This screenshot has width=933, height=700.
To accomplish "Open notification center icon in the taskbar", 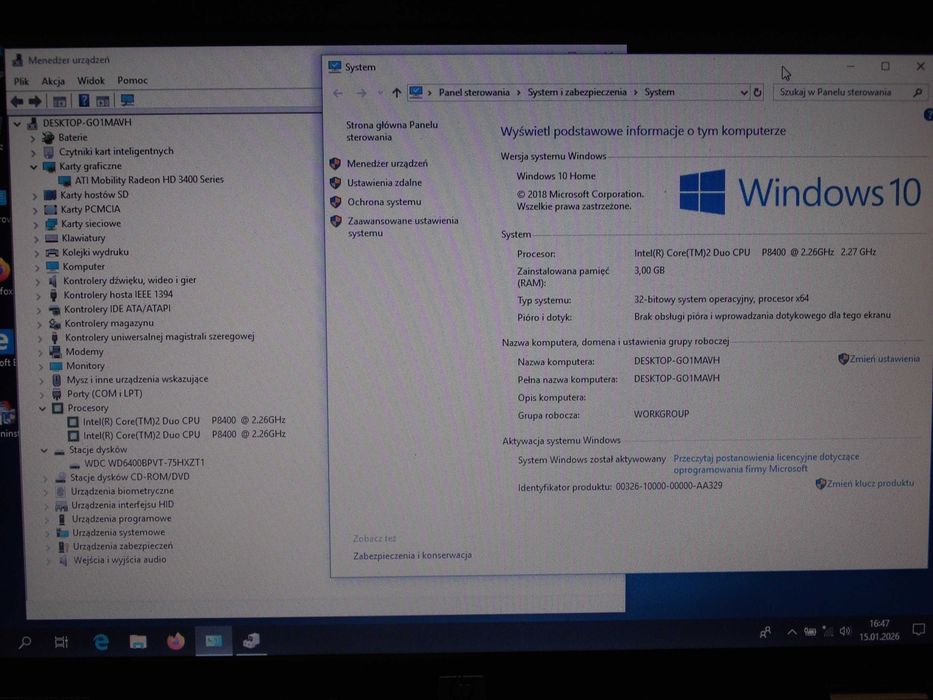I will [919, 630].
